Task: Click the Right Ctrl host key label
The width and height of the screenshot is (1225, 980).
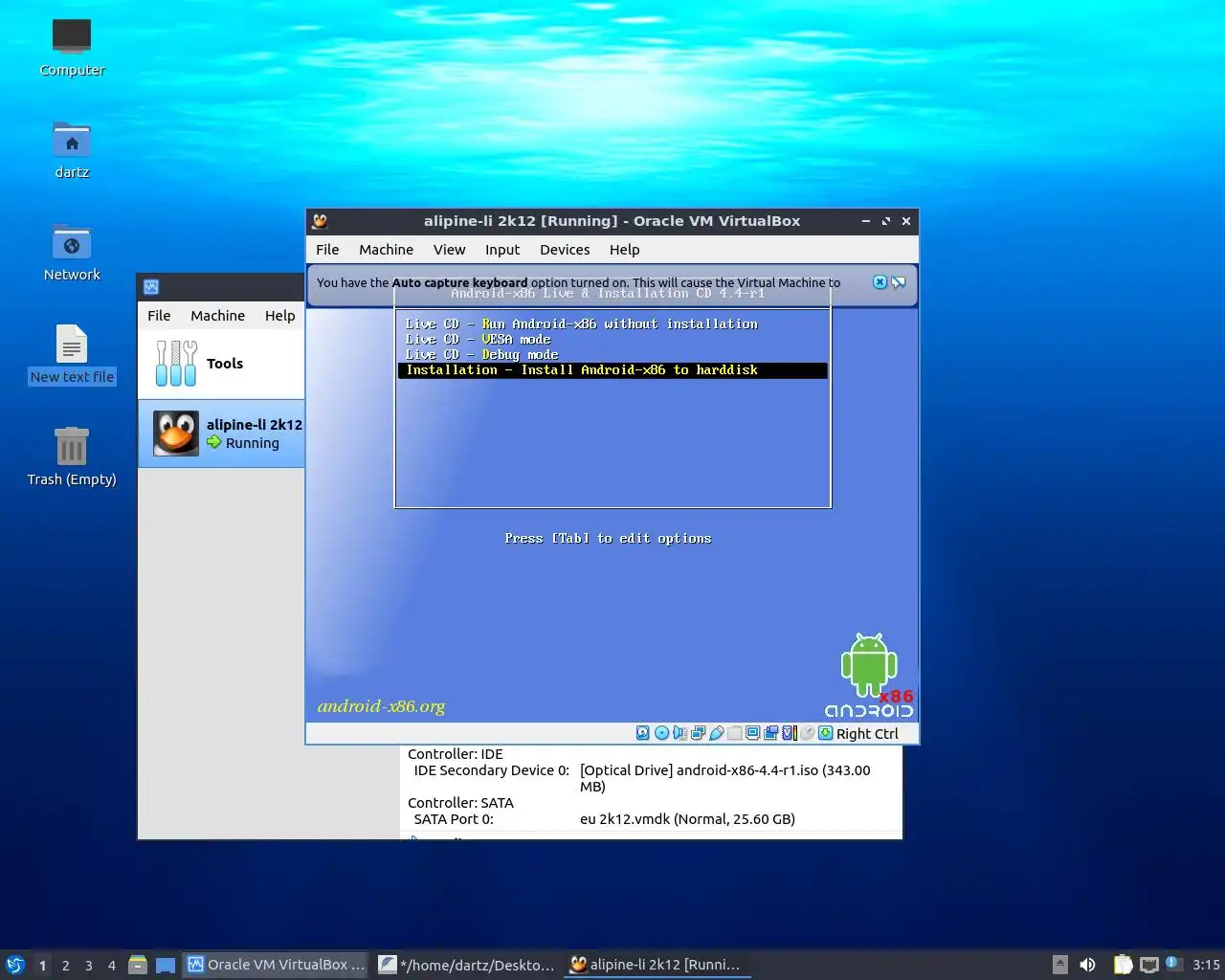Action: pyautogui.click(x=867, y=734)
